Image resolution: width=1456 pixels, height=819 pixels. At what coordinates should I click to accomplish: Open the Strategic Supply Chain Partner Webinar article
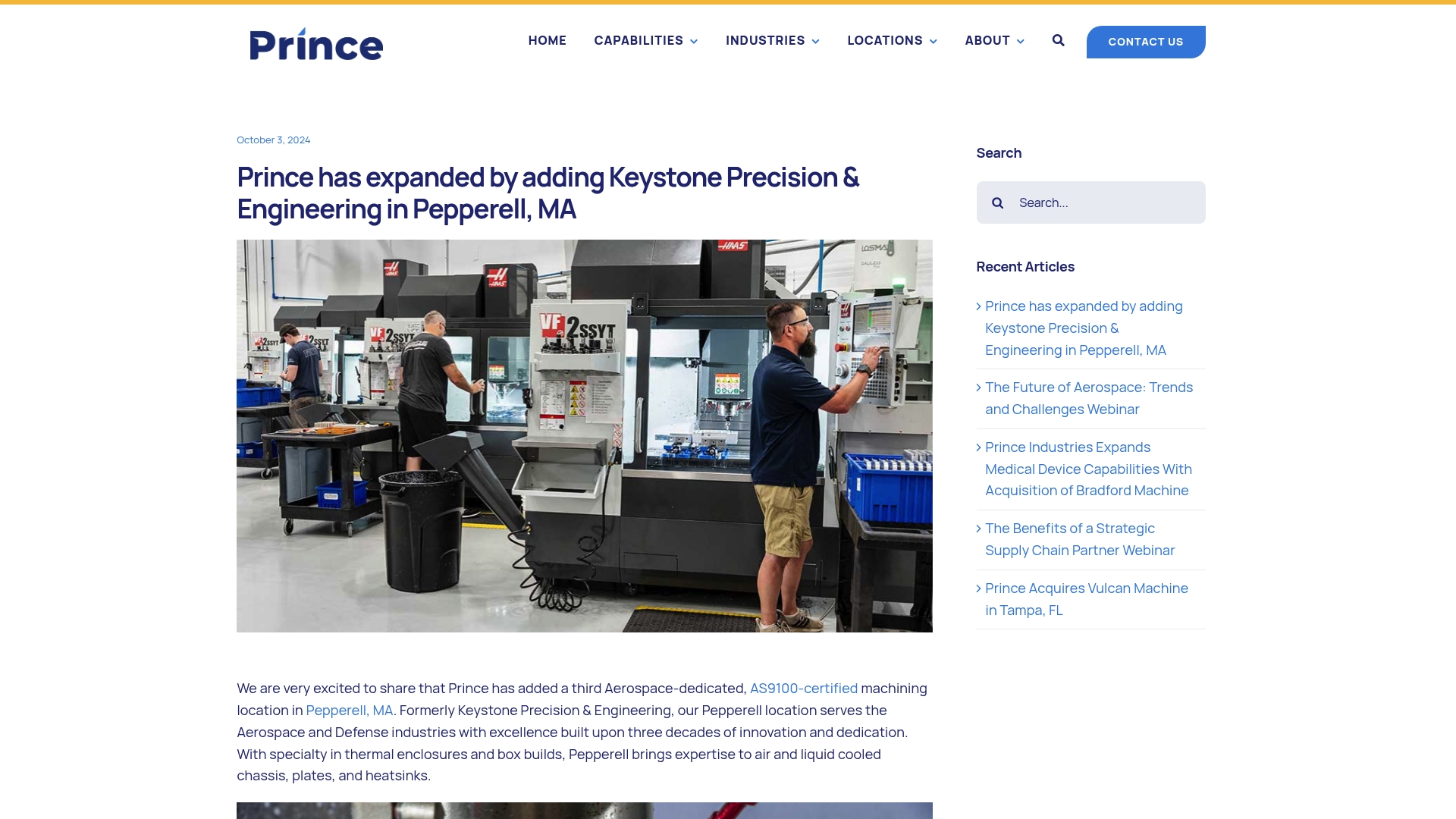tap(1079, 539)
